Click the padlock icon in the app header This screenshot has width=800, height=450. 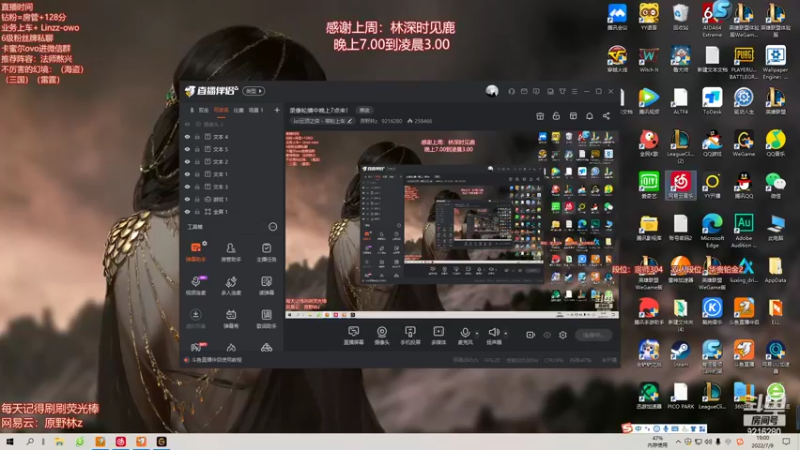[556, 116]
